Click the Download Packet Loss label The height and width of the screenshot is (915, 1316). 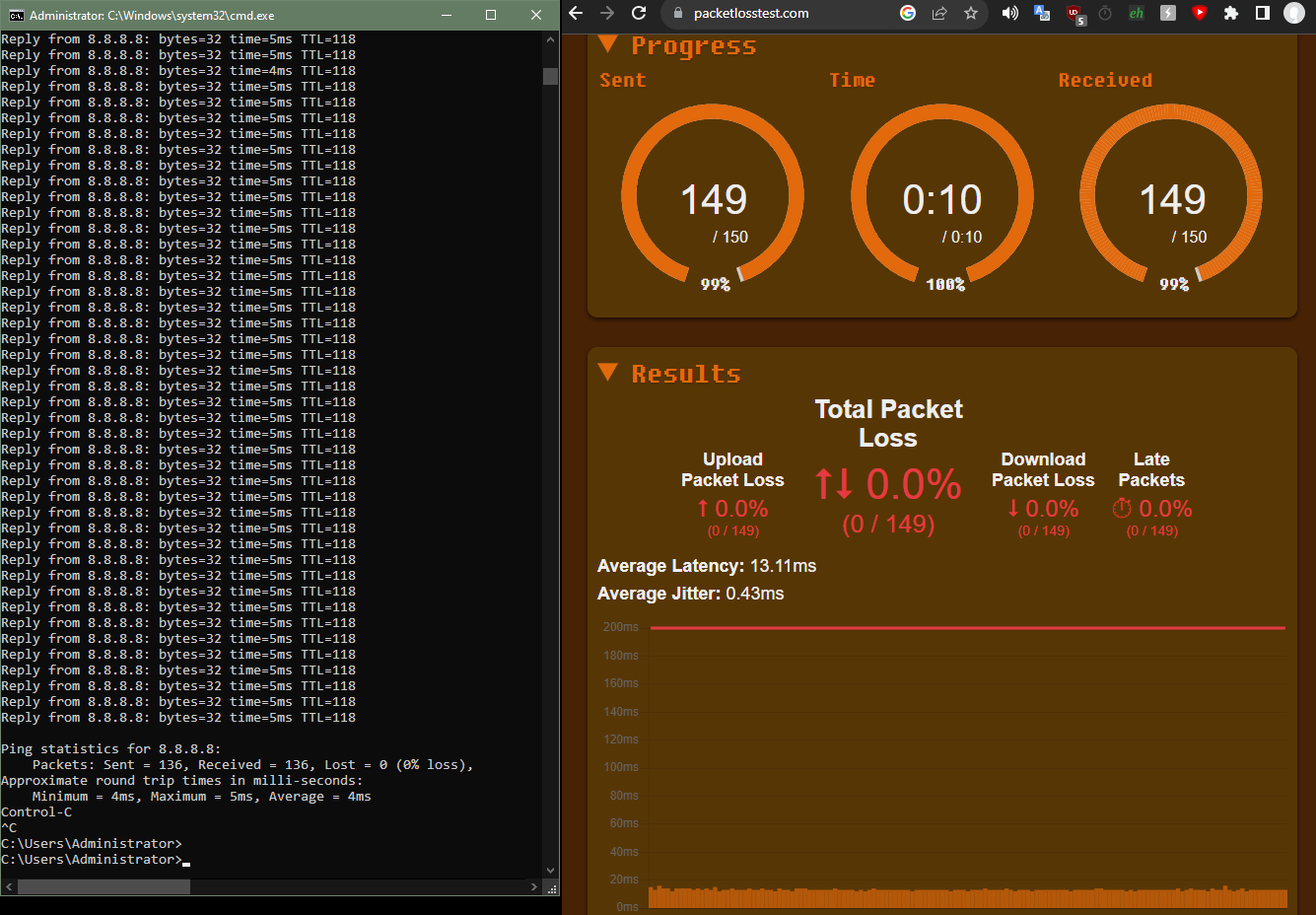1043,469
